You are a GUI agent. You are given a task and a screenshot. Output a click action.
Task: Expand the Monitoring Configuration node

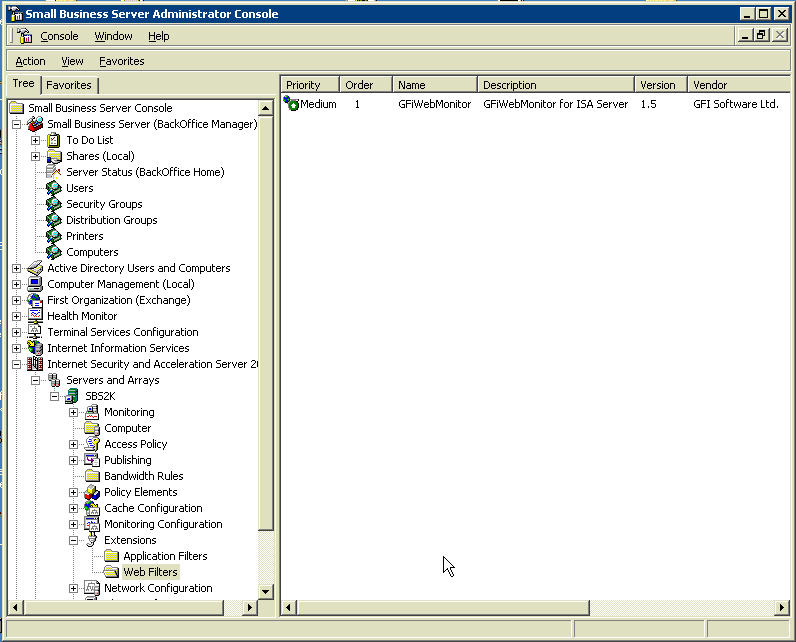pos(74,524)
